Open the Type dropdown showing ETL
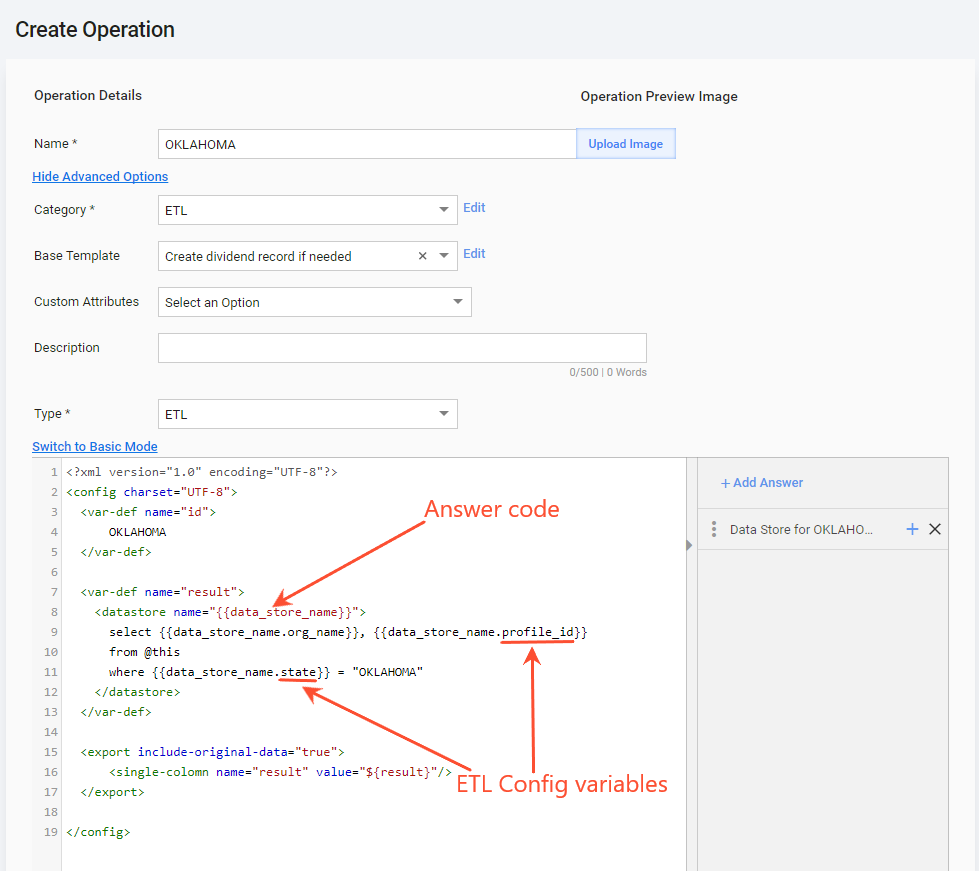 pyautogui.click(x=307, y=414)
